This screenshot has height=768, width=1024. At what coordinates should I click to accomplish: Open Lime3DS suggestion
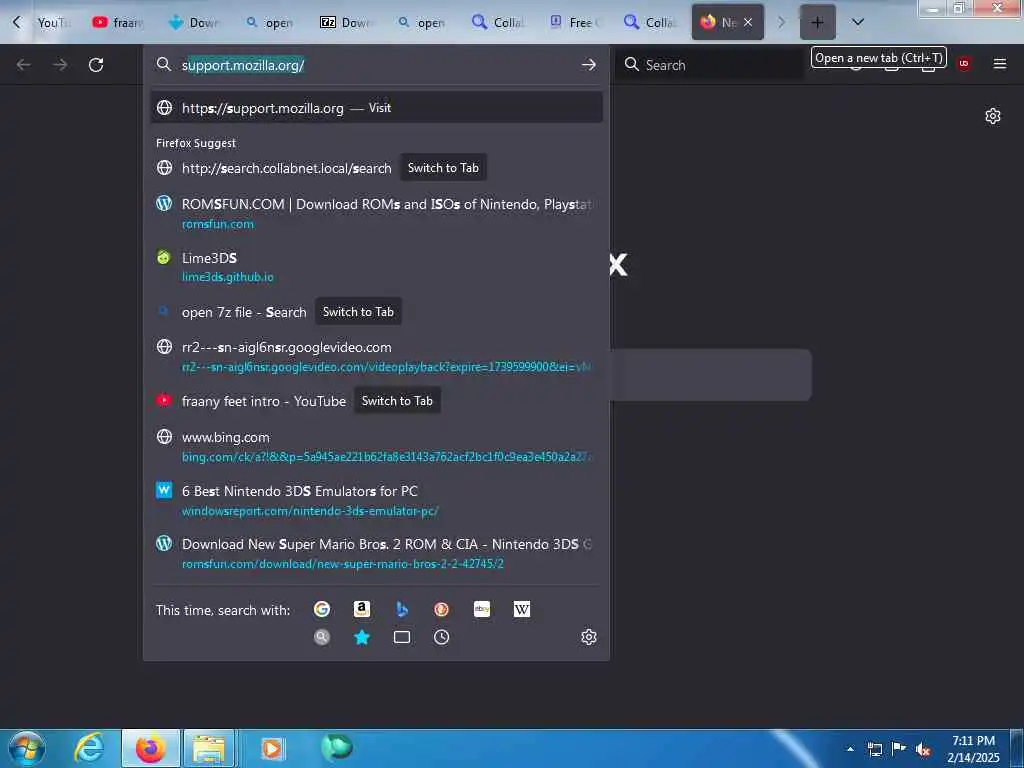[x=376, y=267]
